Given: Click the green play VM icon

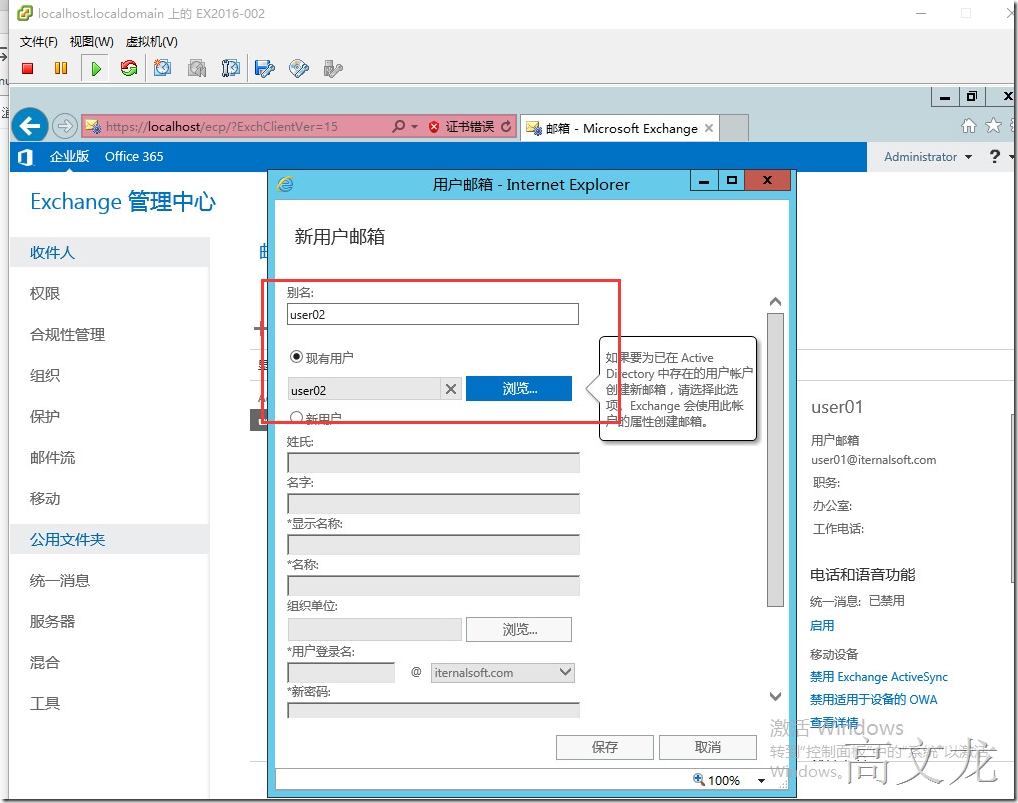Looking at the screenshot, I should (x=95, y=68).
